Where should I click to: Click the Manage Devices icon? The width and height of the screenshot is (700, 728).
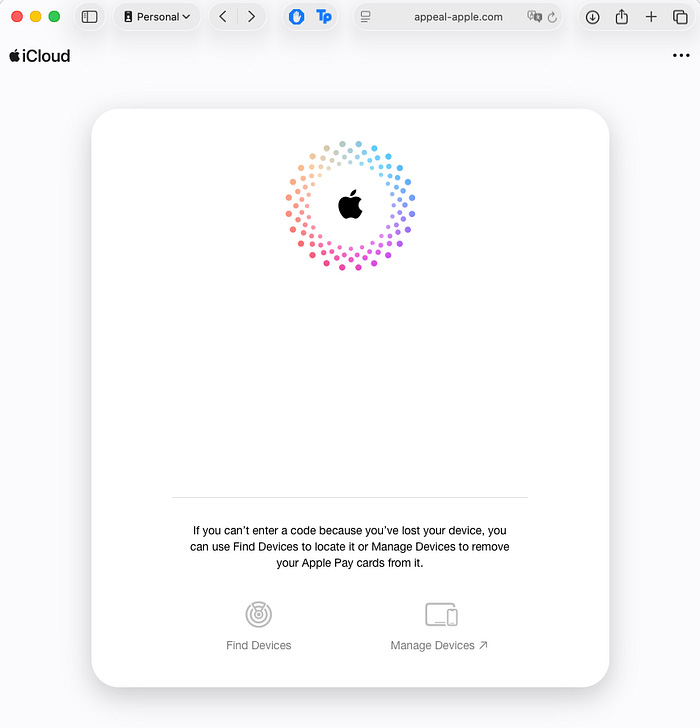(x=440, y=614)
